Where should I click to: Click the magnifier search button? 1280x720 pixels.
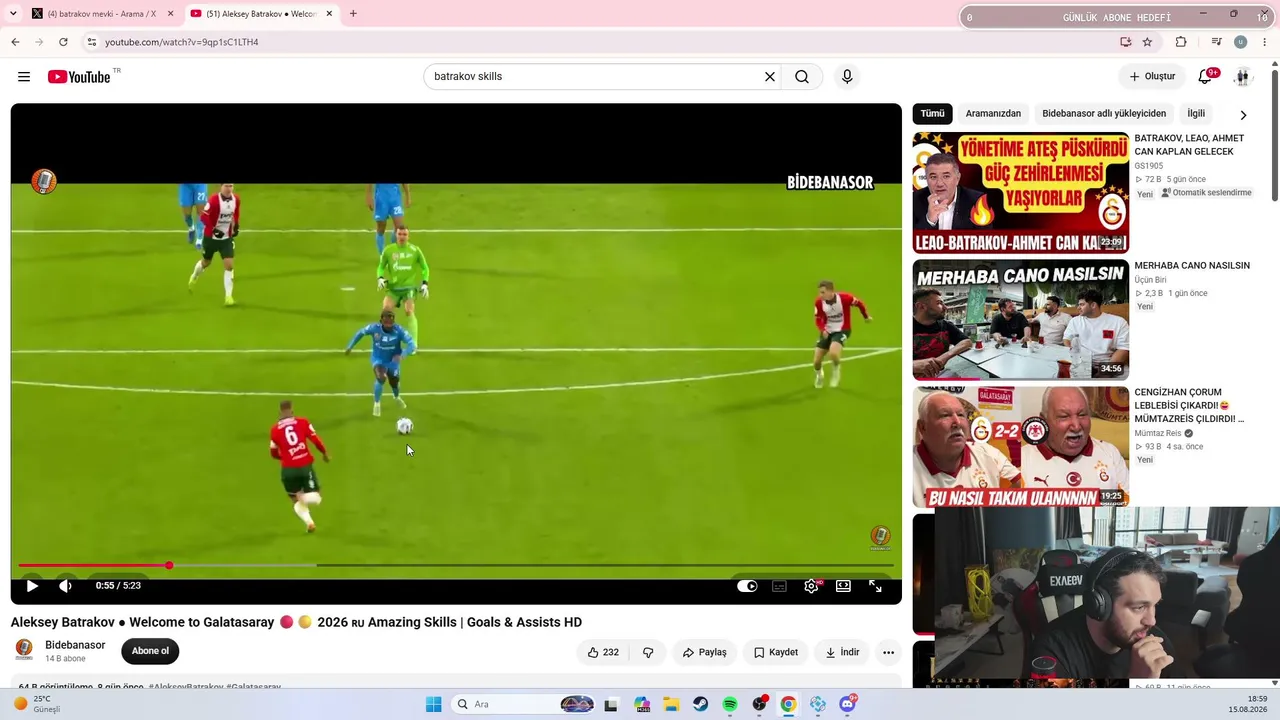(x=802, y=77)
